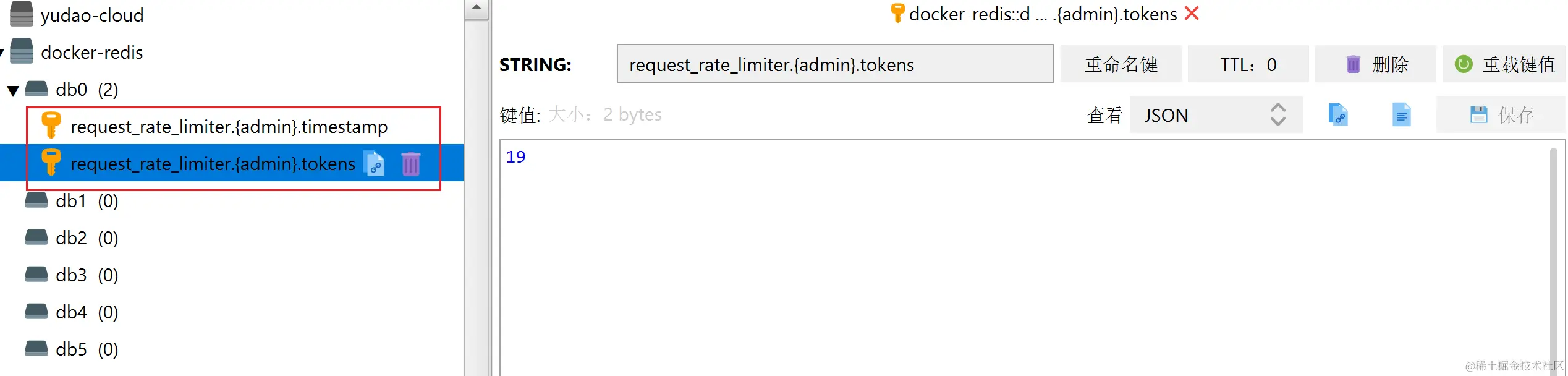Click the 重命名键 rename key button

[x=1121, y=64]
